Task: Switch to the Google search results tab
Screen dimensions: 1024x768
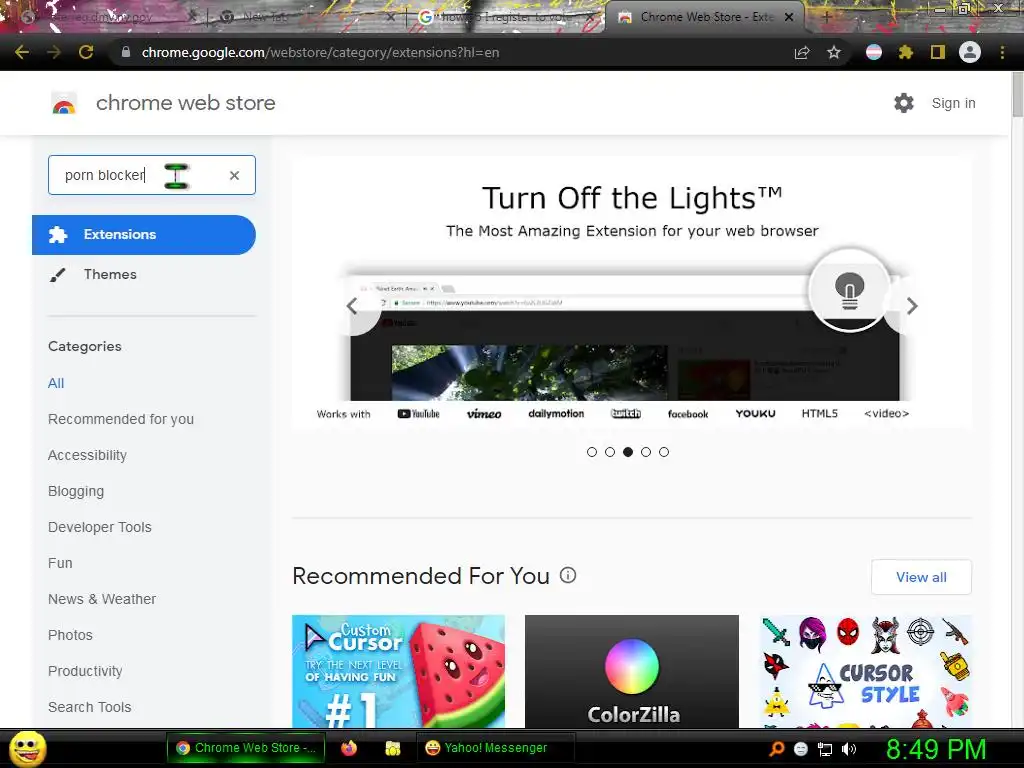Action: click(506, 17)
